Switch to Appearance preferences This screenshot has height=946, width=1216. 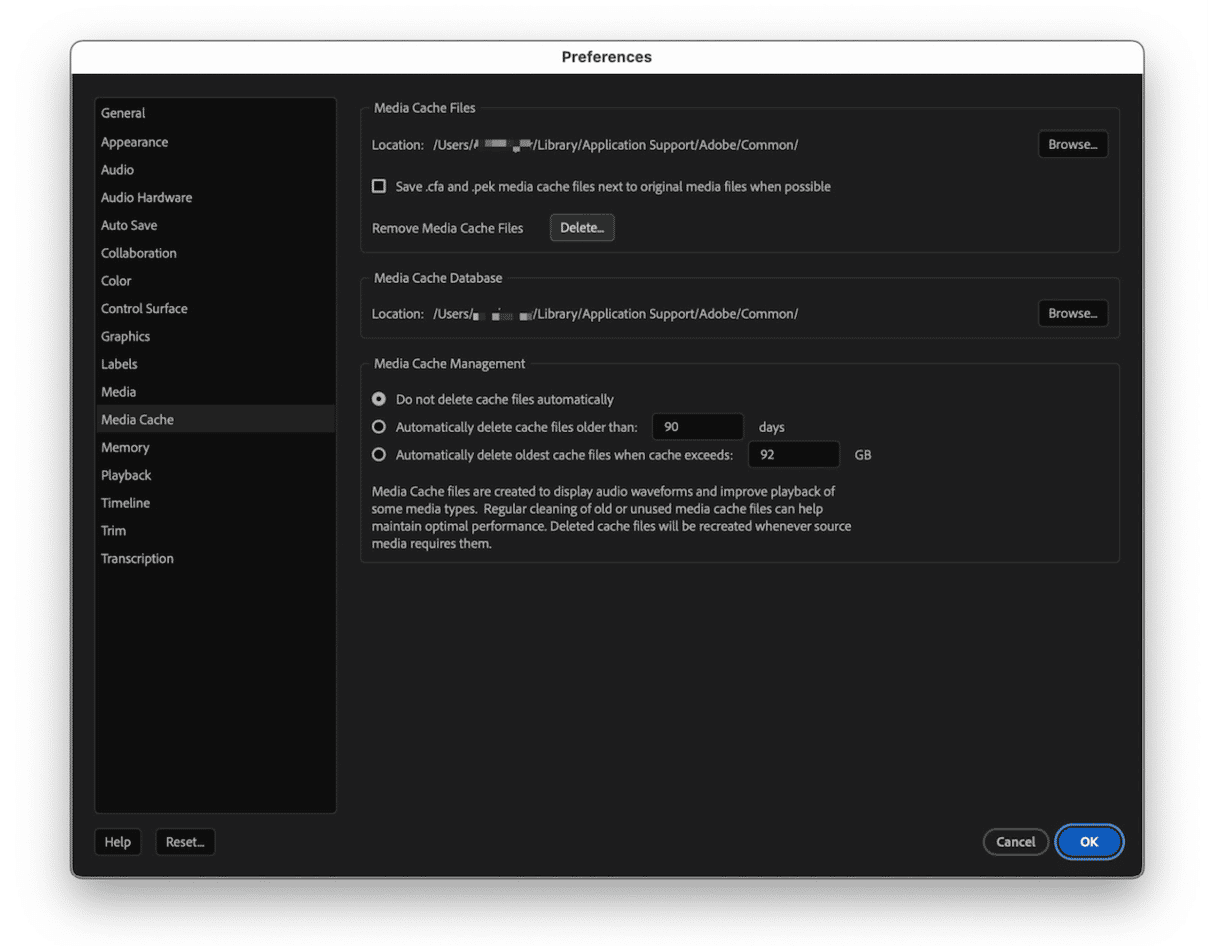click(x=134, y=142)
